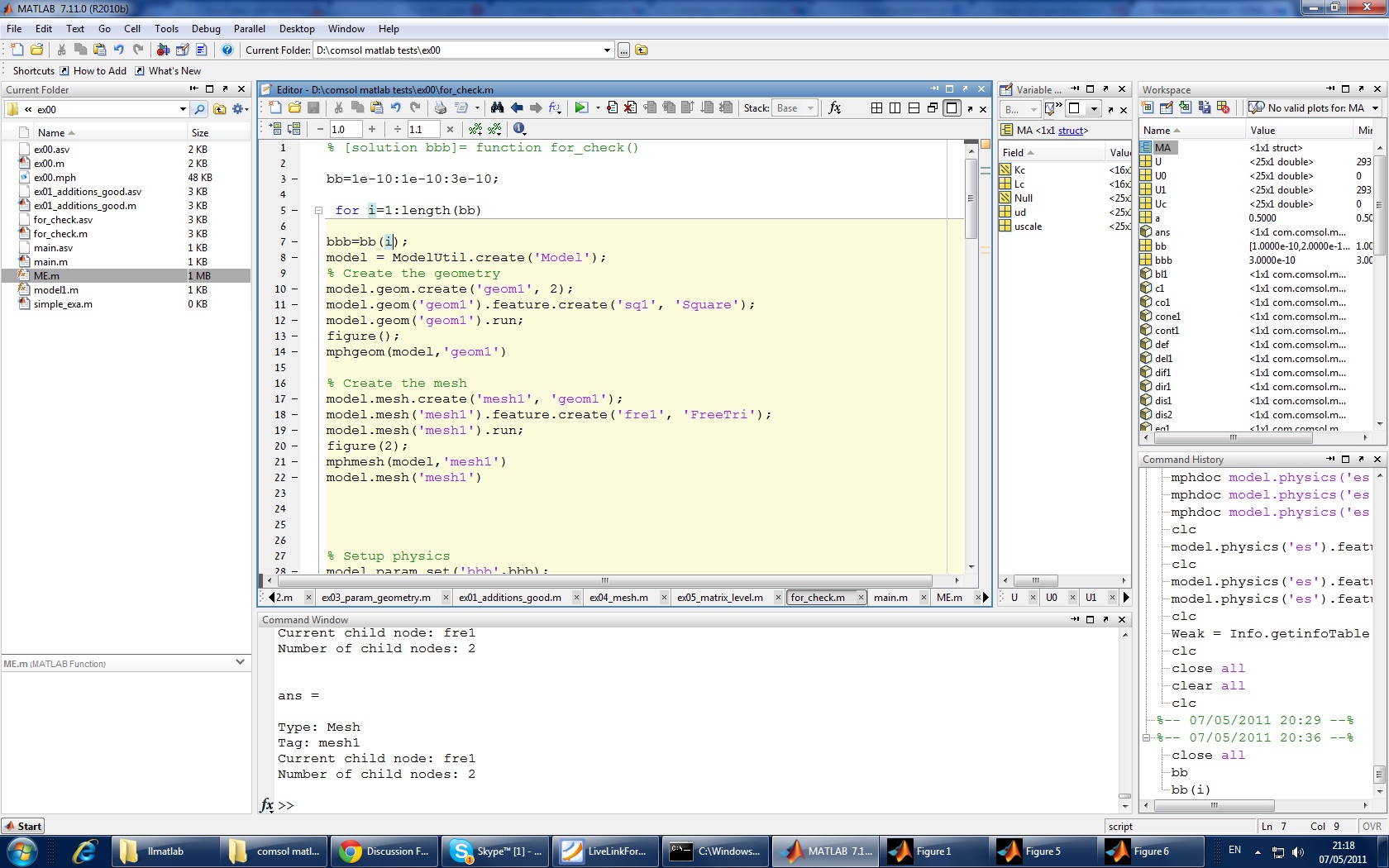
Task: Tile editor windows in a grid
Action: pyautogui.click(x=876, y=107)
